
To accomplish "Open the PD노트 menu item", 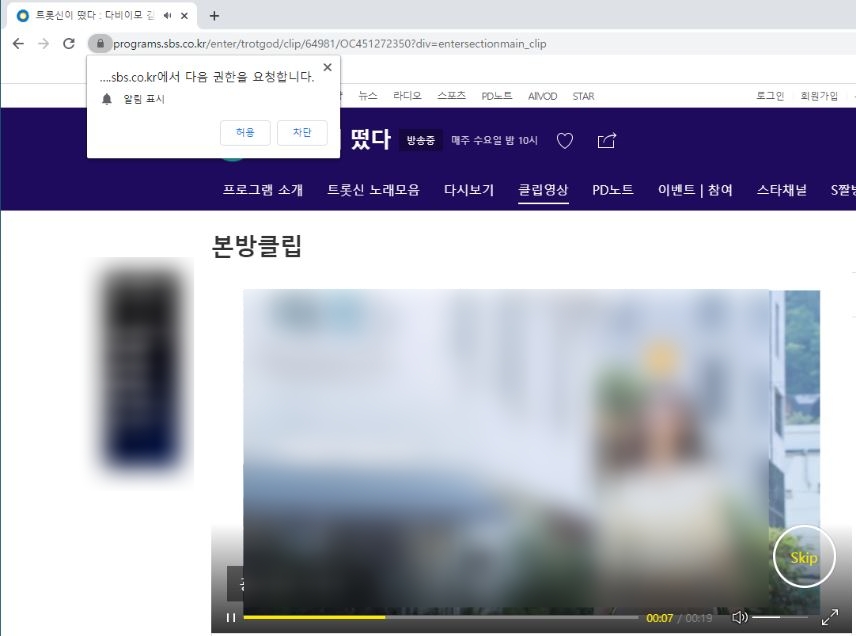I will pyautogui.click(x=613, y=190).
